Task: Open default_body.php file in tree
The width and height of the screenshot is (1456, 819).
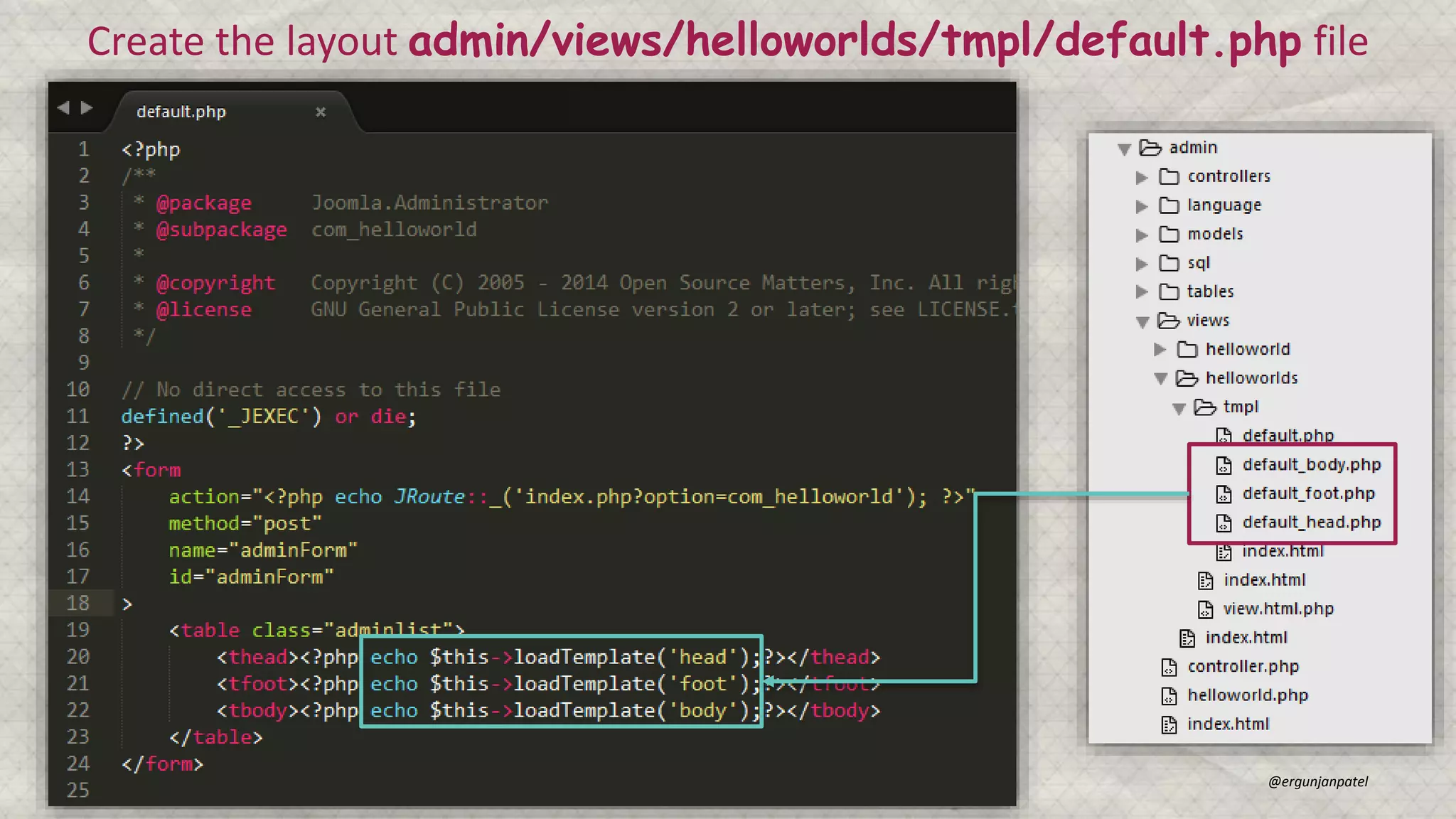Action: click(1311, 464)
